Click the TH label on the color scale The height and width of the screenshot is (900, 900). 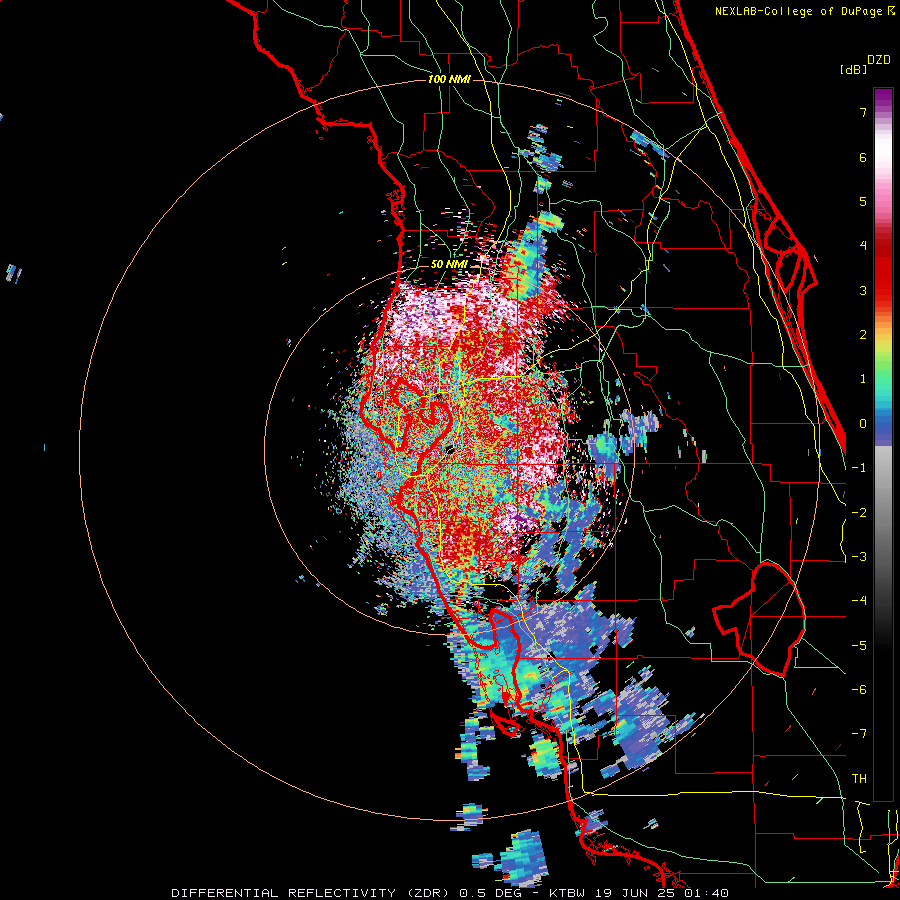859,779
